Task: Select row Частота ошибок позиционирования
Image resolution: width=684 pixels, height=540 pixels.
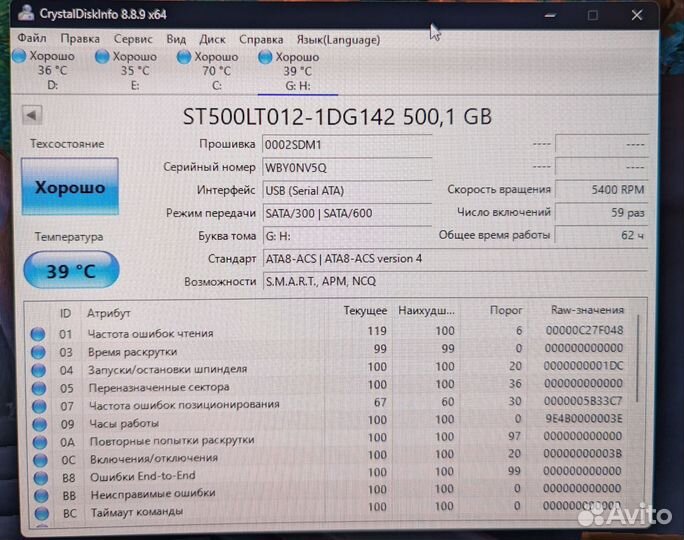Action: point(327,403)
